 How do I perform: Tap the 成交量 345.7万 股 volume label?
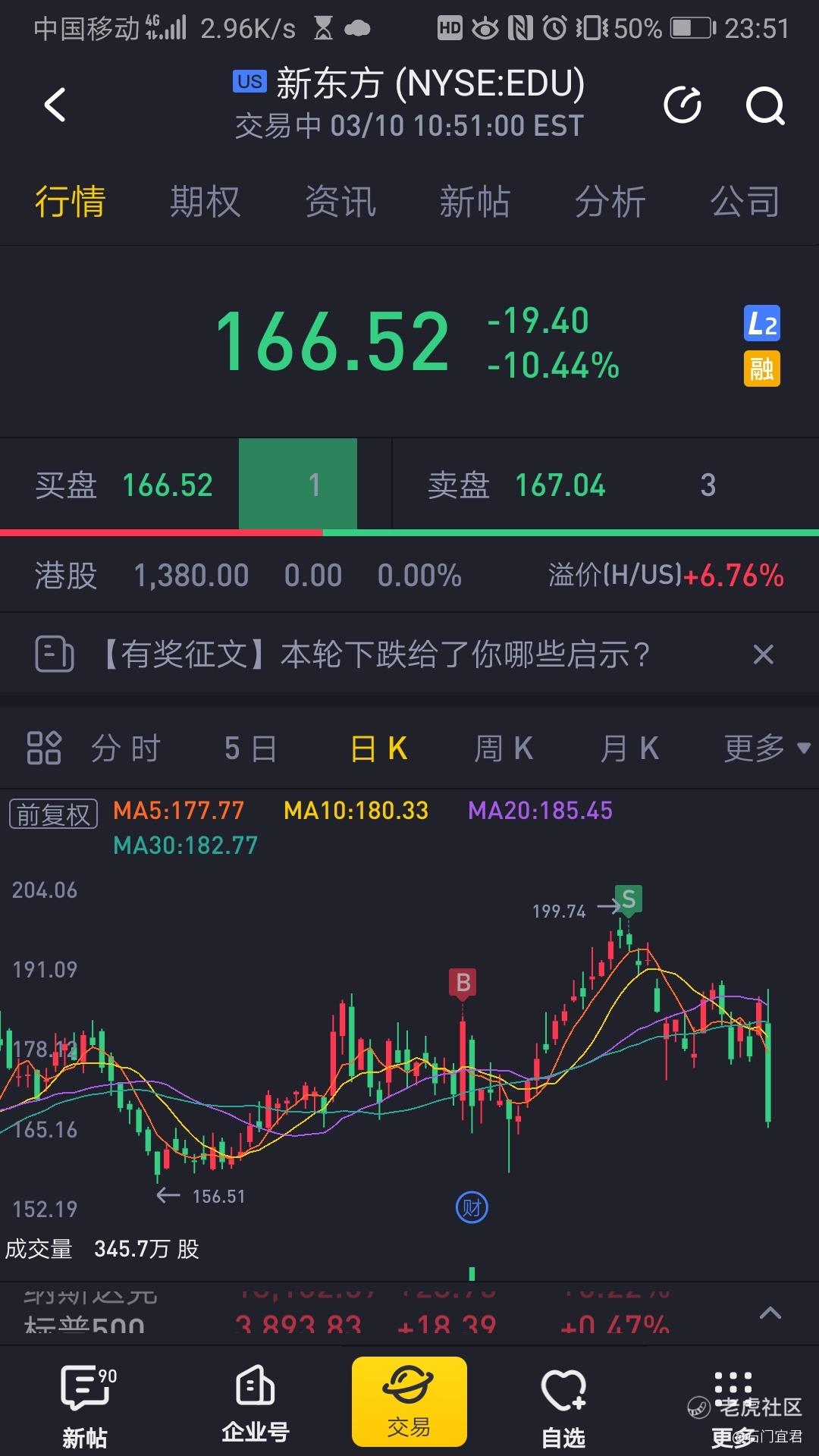coord(102,1249)
